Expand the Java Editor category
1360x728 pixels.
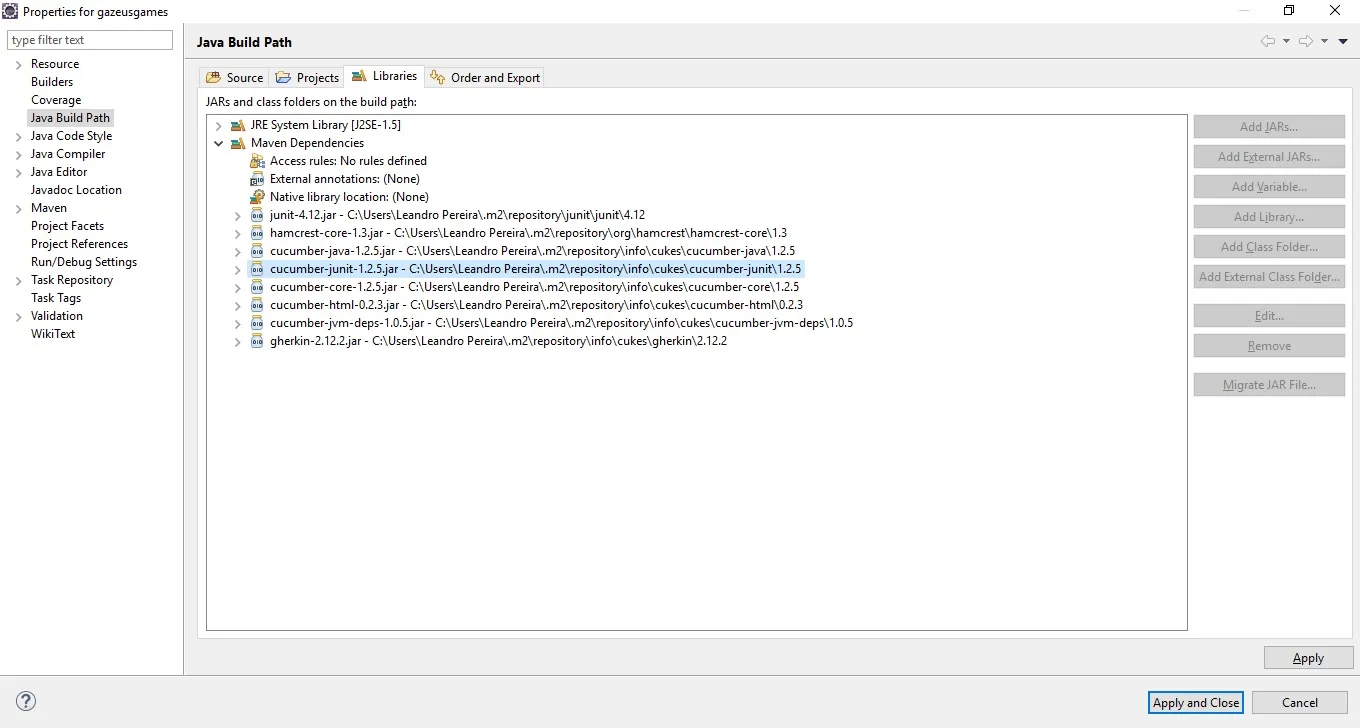[x=18, y=172]
